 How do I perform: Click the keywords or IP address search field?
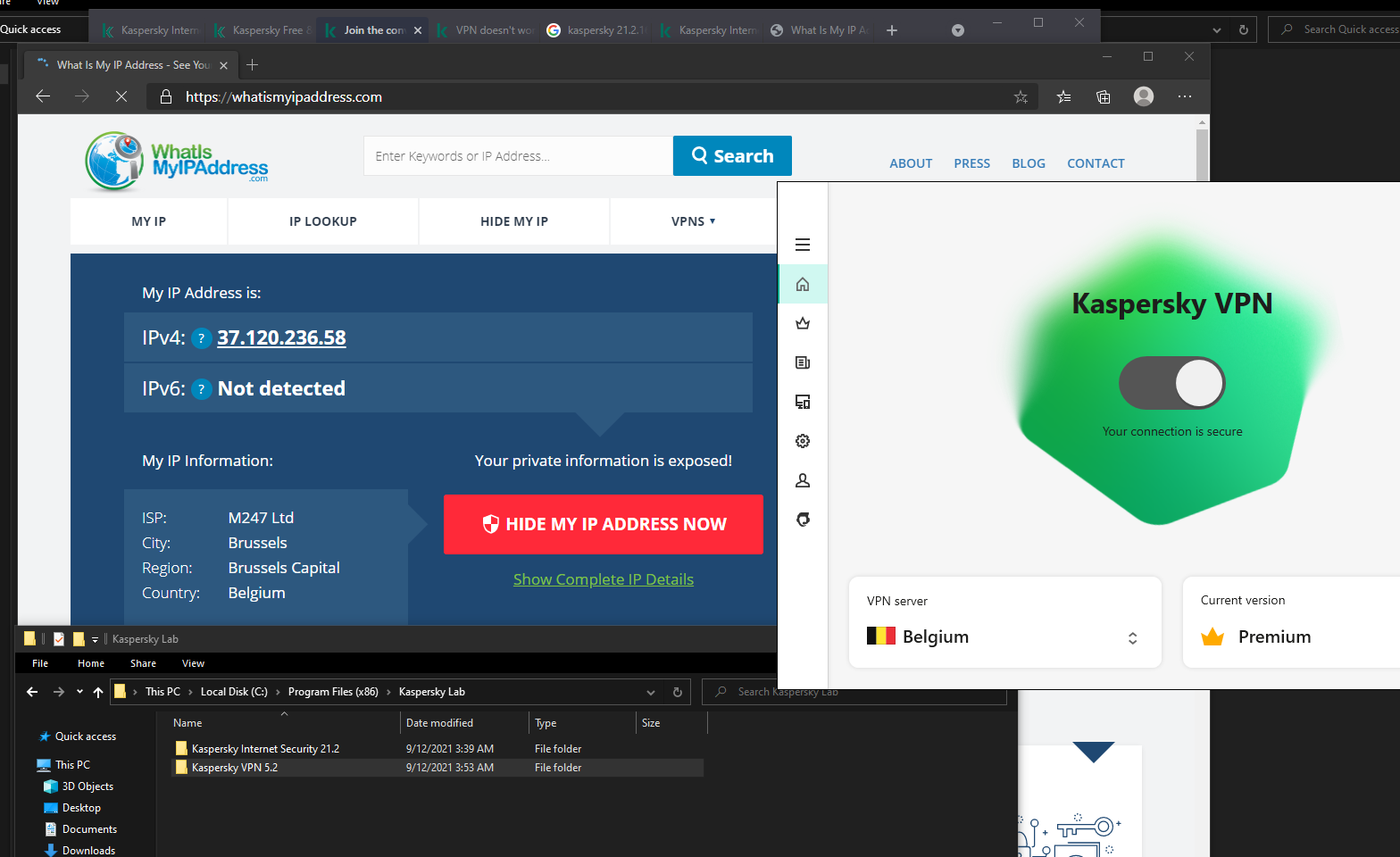tap(518, 156)
